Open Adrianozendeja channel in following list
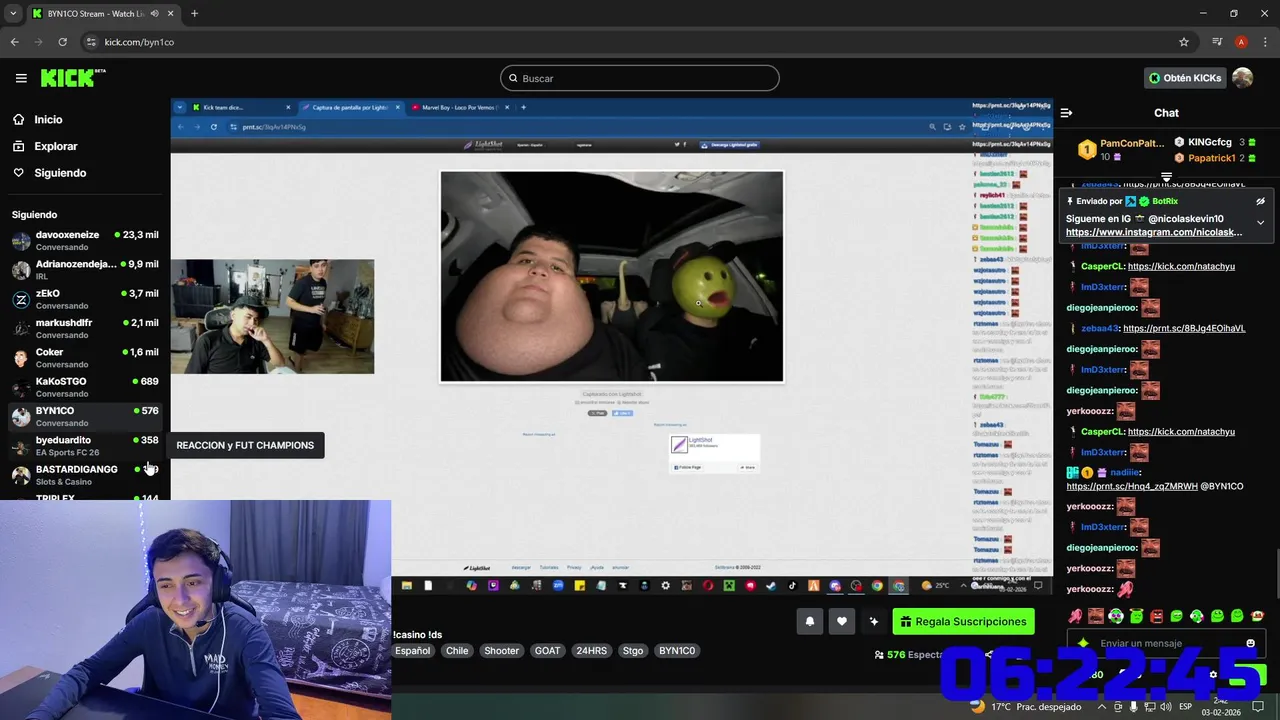 (x=85, y=269)
